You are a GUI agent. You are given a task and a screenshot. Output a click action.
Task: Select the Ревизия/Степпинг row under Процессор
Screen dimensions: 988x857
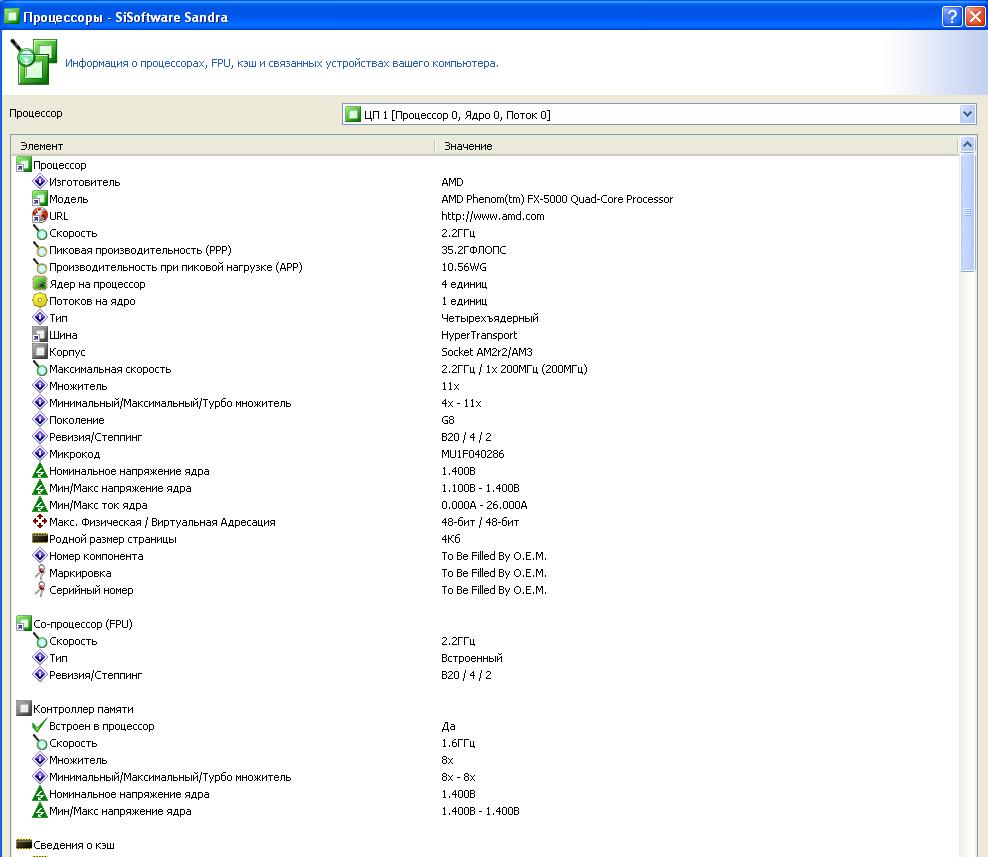[485, 437]
